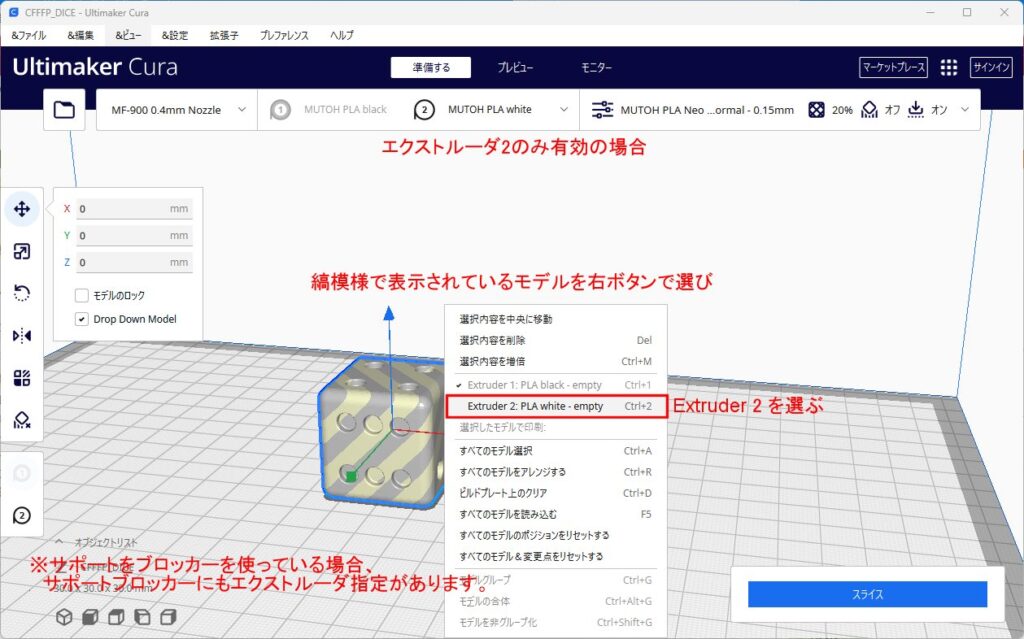Open the Per Model Settings tool

[22, 377]
